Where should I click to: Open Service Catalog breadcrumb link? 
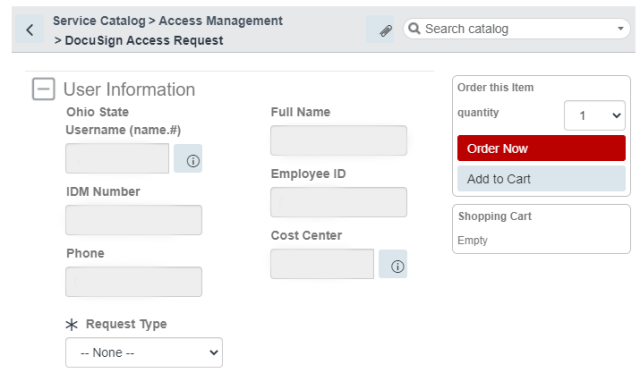(99, 21)
